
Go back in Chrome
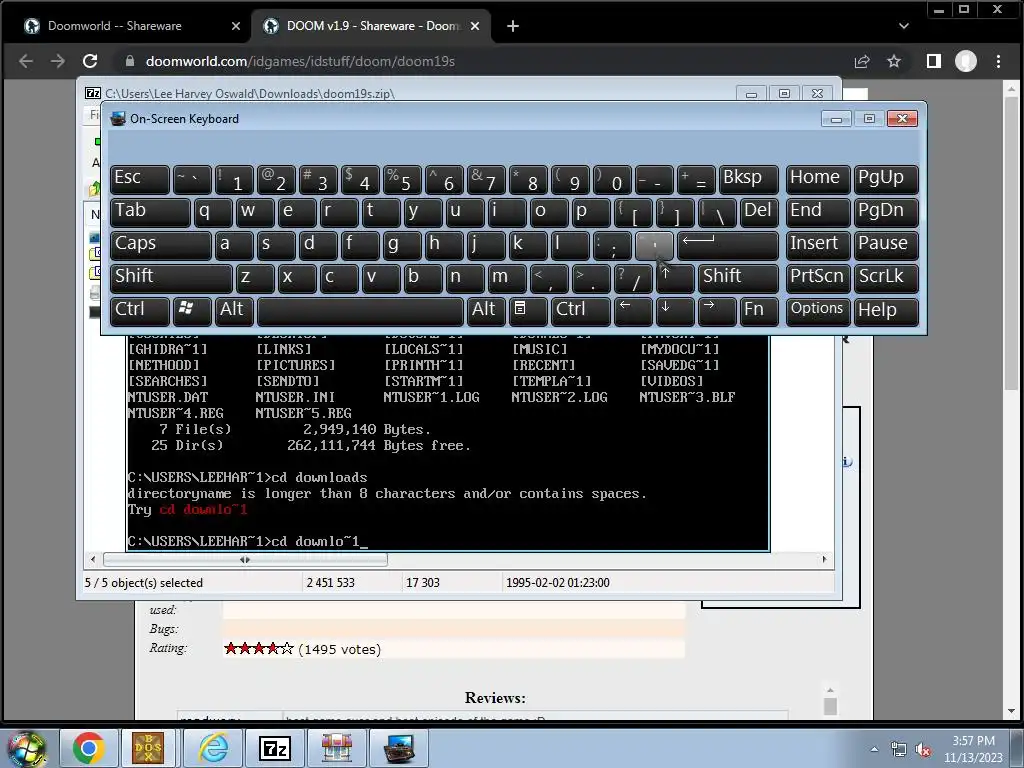click(26, 61)
